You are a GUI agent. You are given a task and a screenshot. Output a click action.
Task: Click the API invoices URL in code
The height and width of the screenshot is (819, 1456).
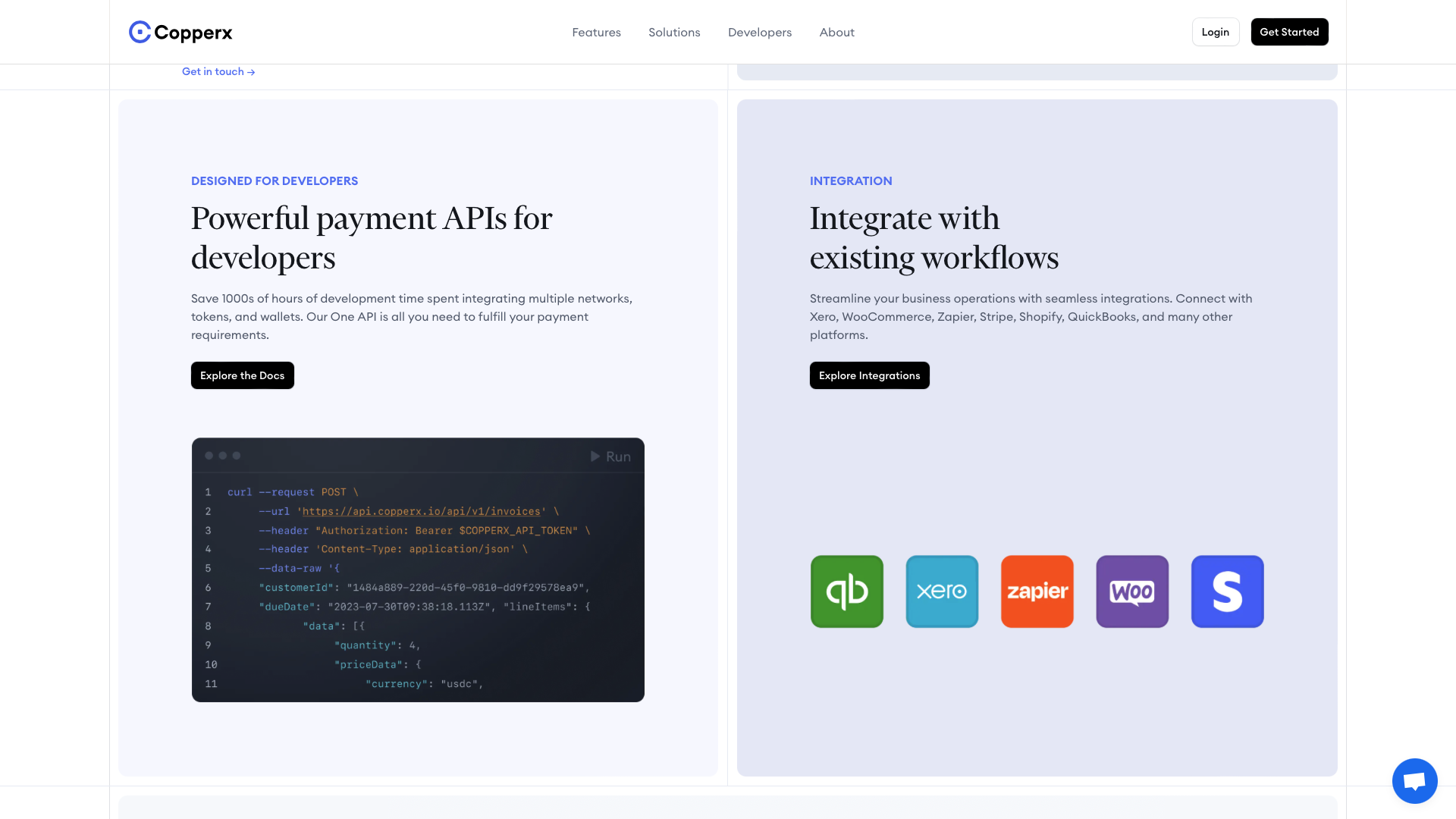click(421, 511)
